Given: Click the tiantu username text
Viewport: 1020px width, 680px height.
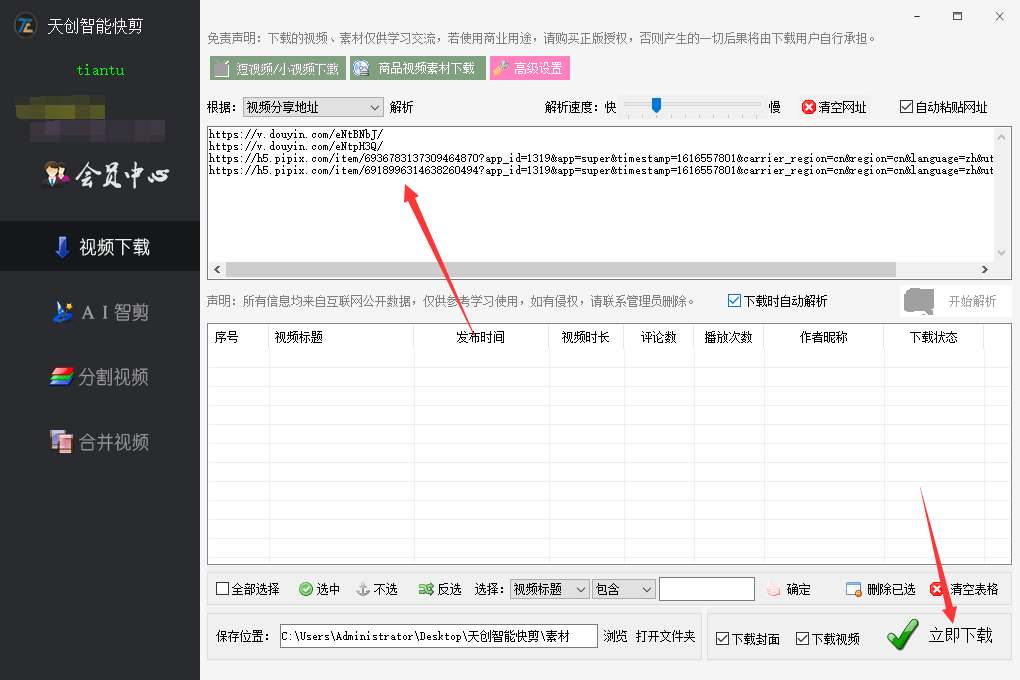Looking at the screenshot, I should point(100,70).
